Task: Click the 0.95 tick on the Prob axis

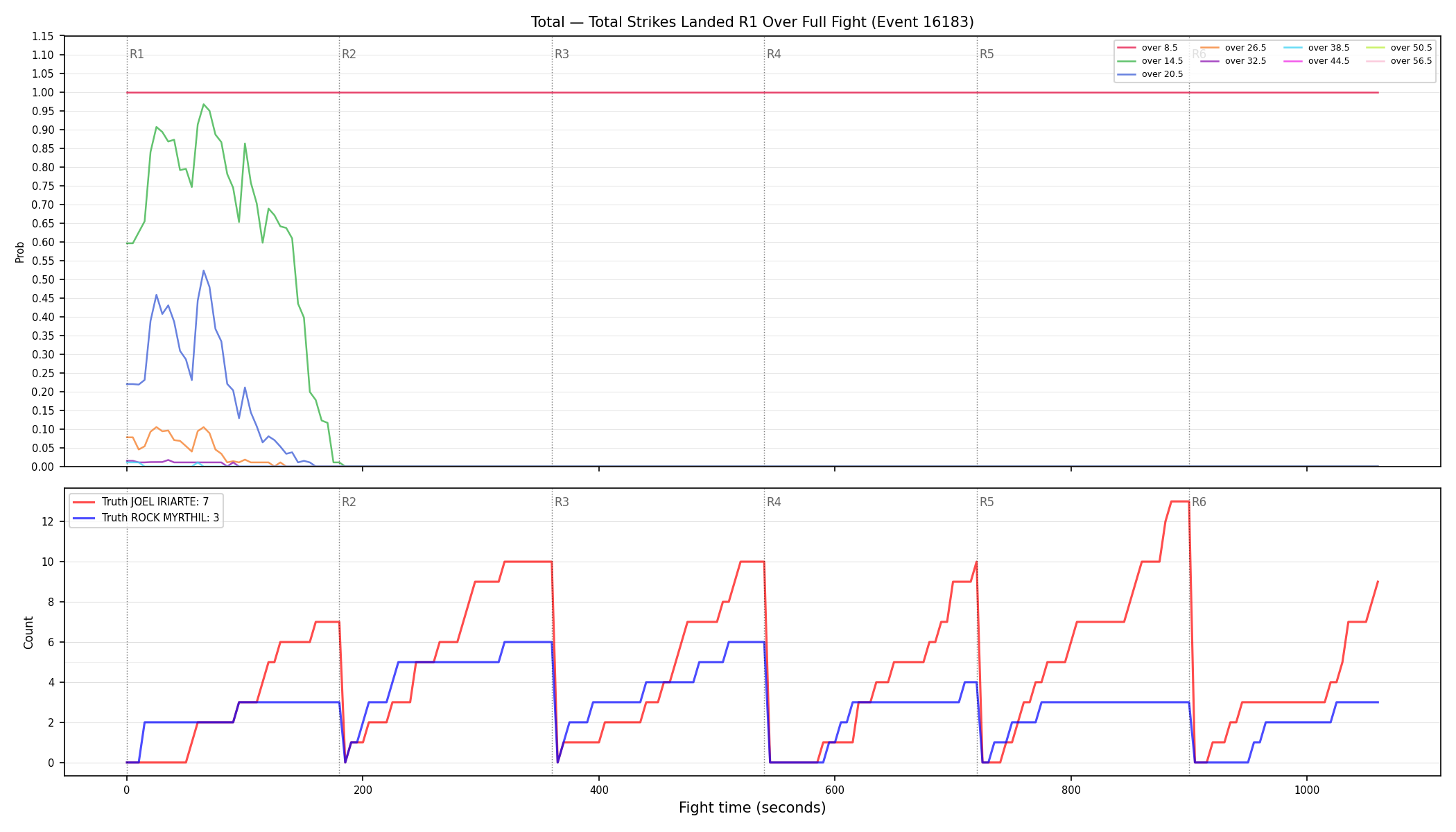Action: click(43, 111)
